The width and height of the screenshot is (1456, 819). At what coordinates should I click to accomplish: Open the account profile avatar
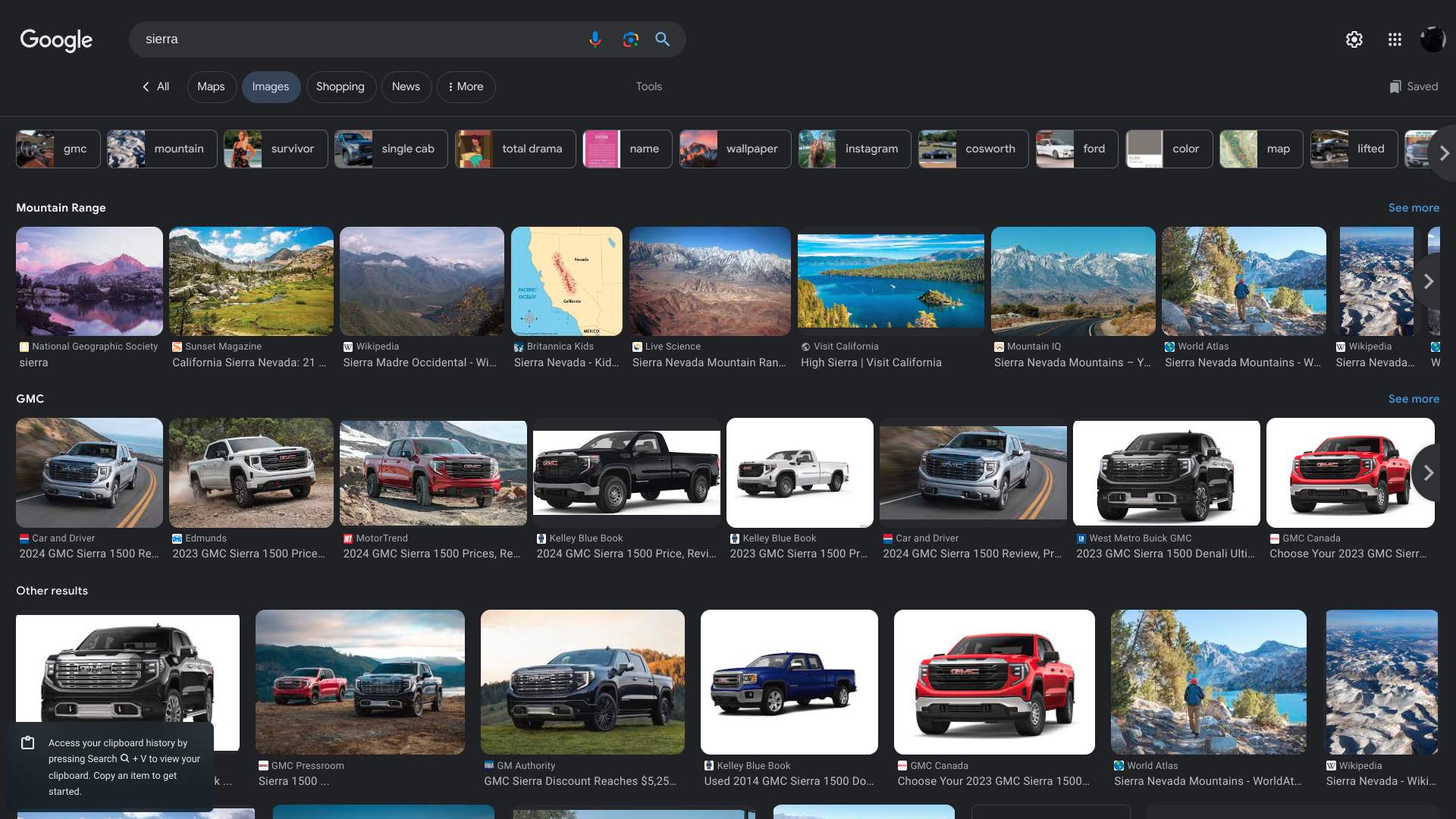(x=1432, y=39)
